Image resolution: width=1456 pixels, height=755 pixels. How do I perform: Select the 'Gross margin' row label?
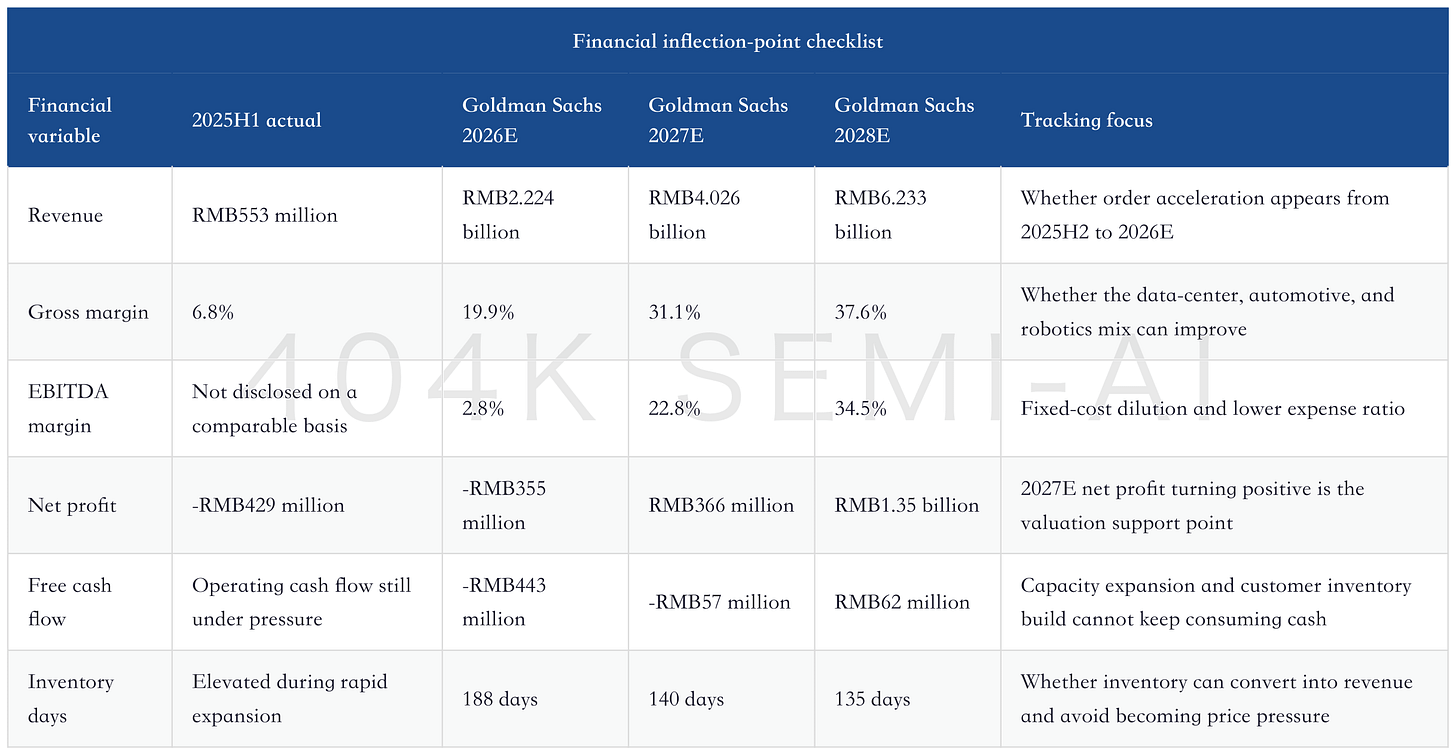(x=88, y=312)
